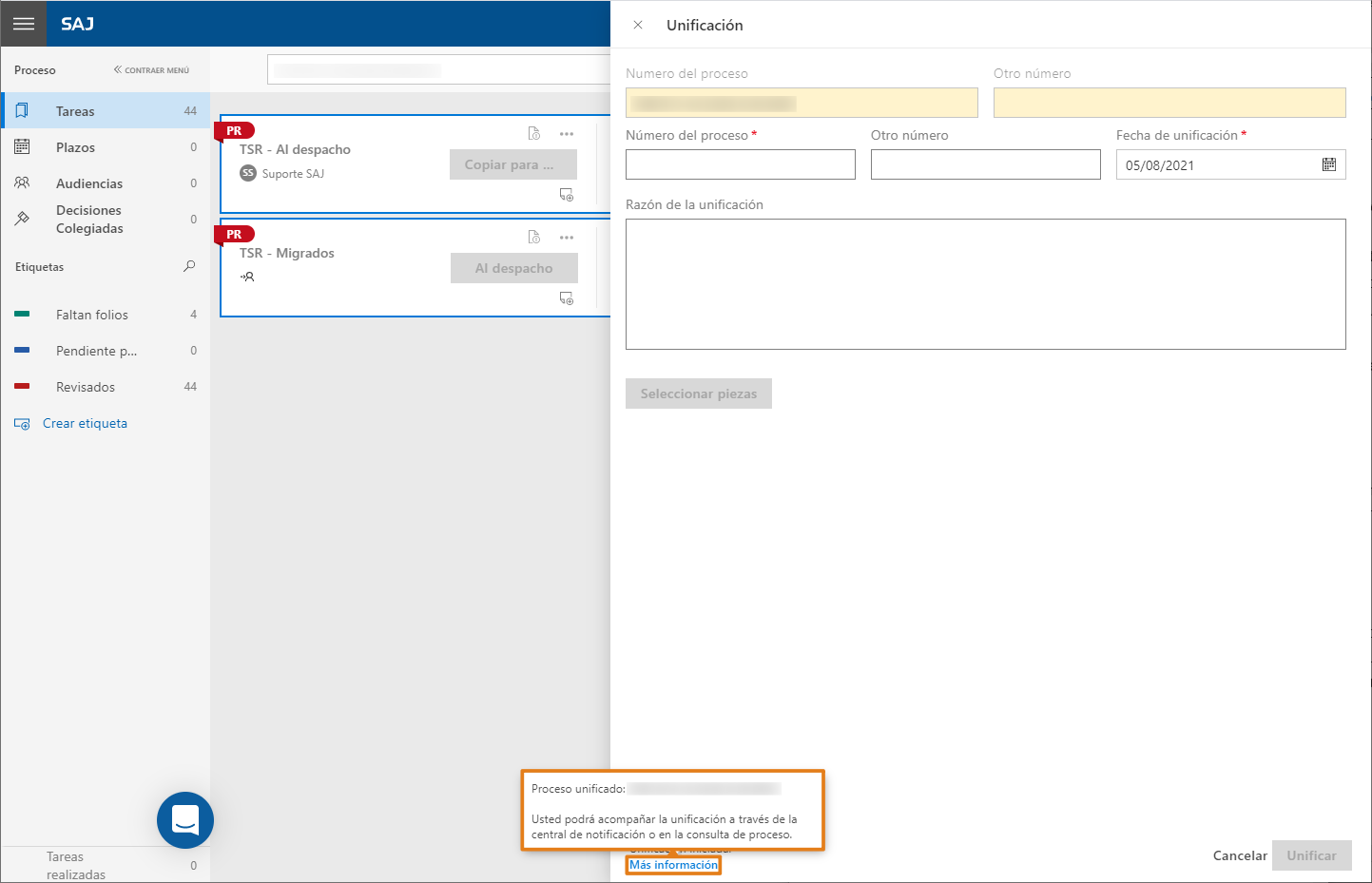Collapse menu via Contraer Menú
Viewport: 1372px width, 883px height.
pos(151,70)
